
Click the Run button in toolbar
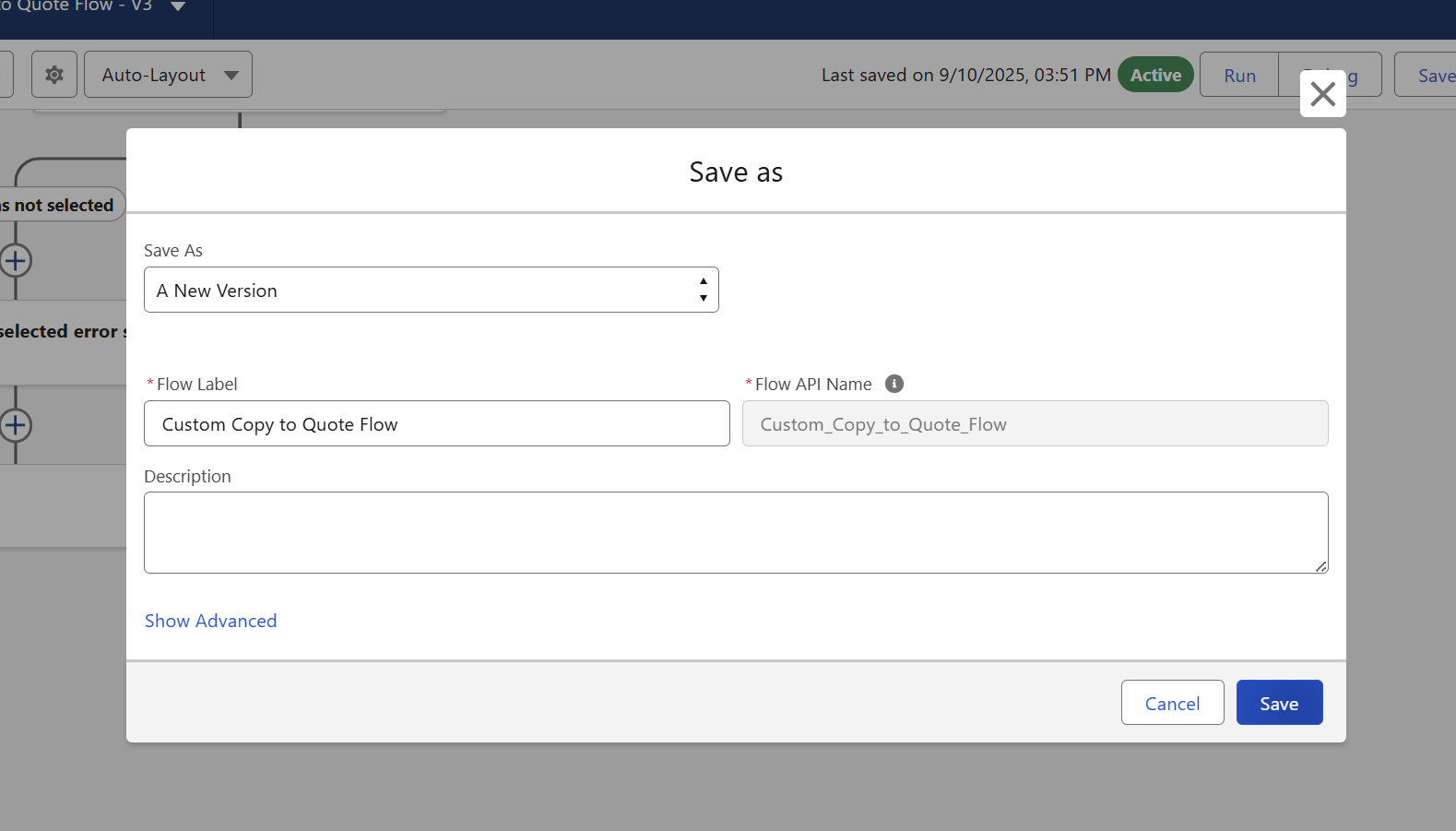click(x=1239, y=75)
